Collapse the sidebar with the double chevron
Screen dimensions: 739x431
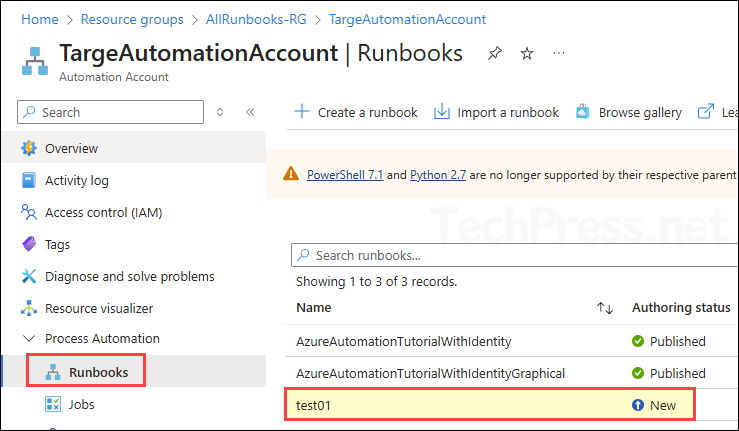(250, 112)
